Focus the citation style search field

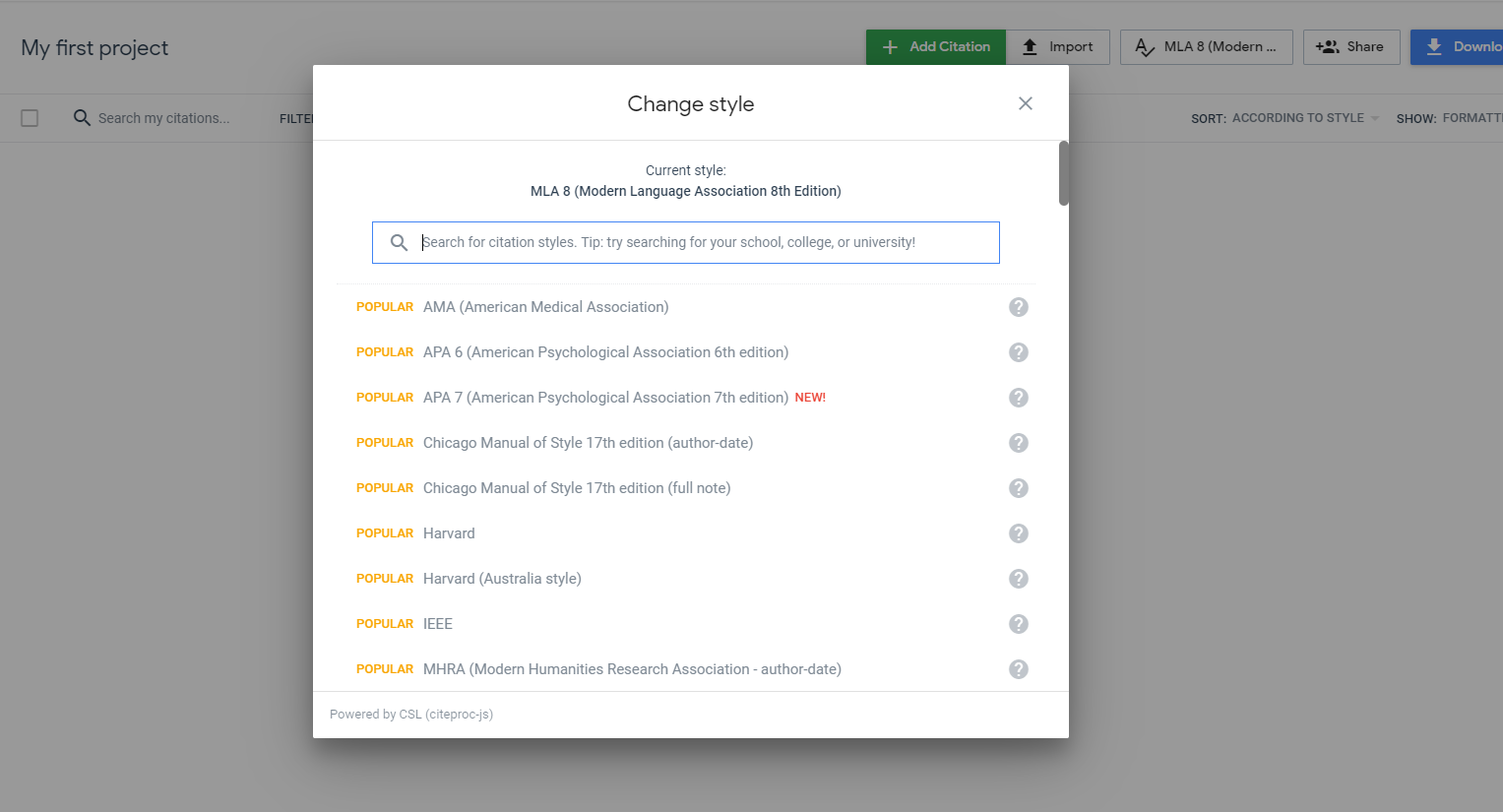(686, 242)
